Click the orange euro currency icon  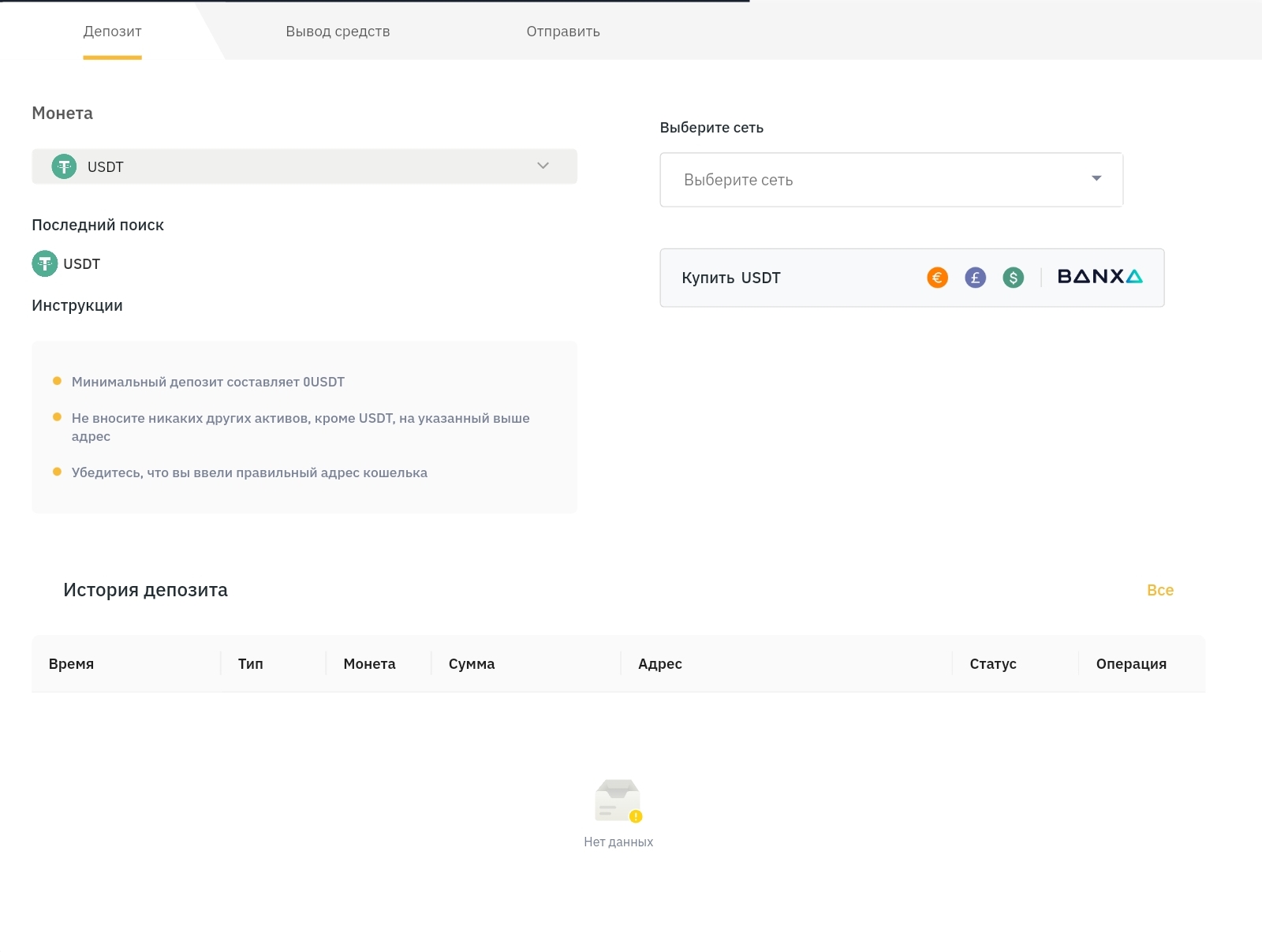point(937,278)
